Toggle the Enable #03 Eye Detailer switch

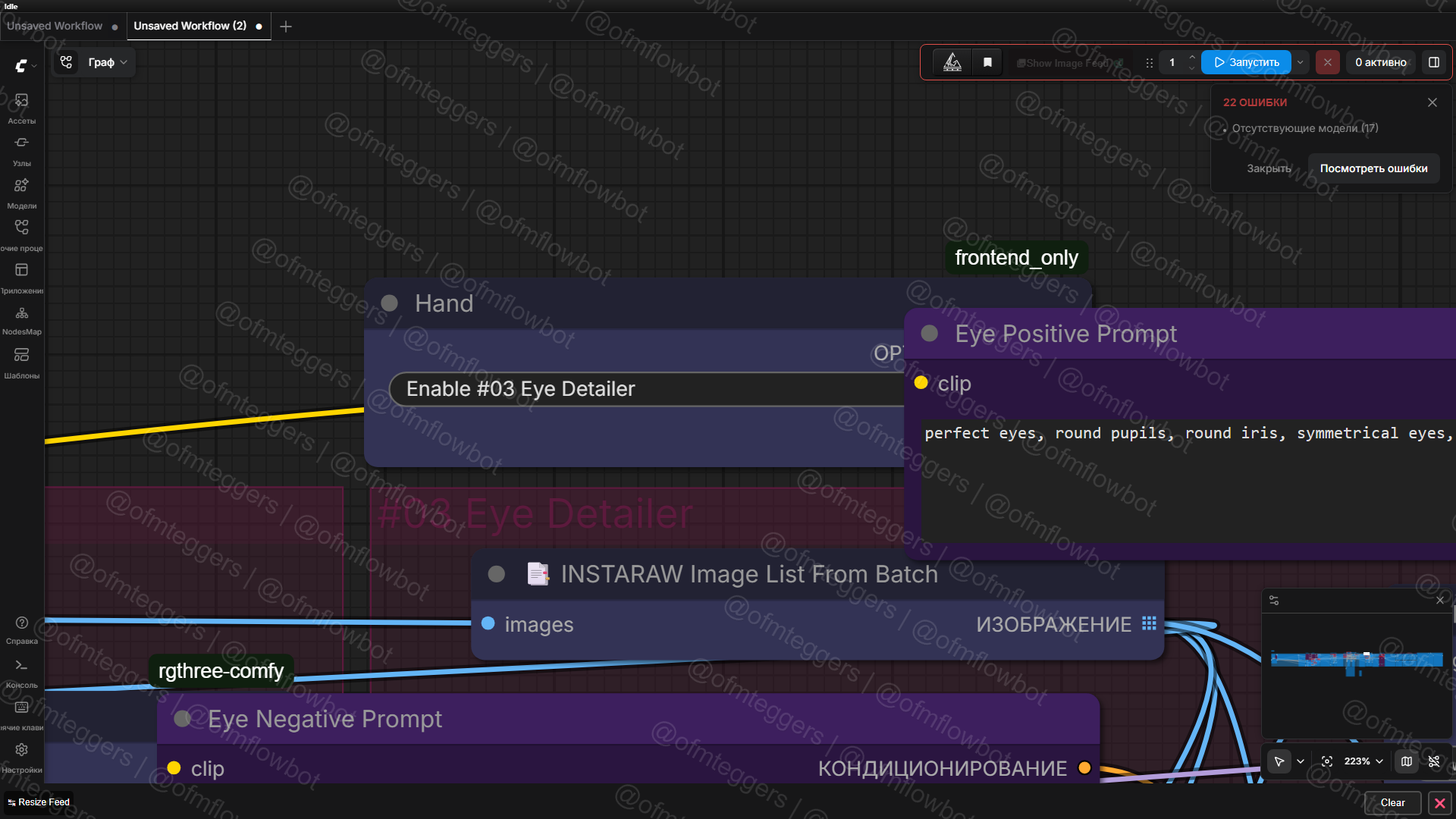645,389
